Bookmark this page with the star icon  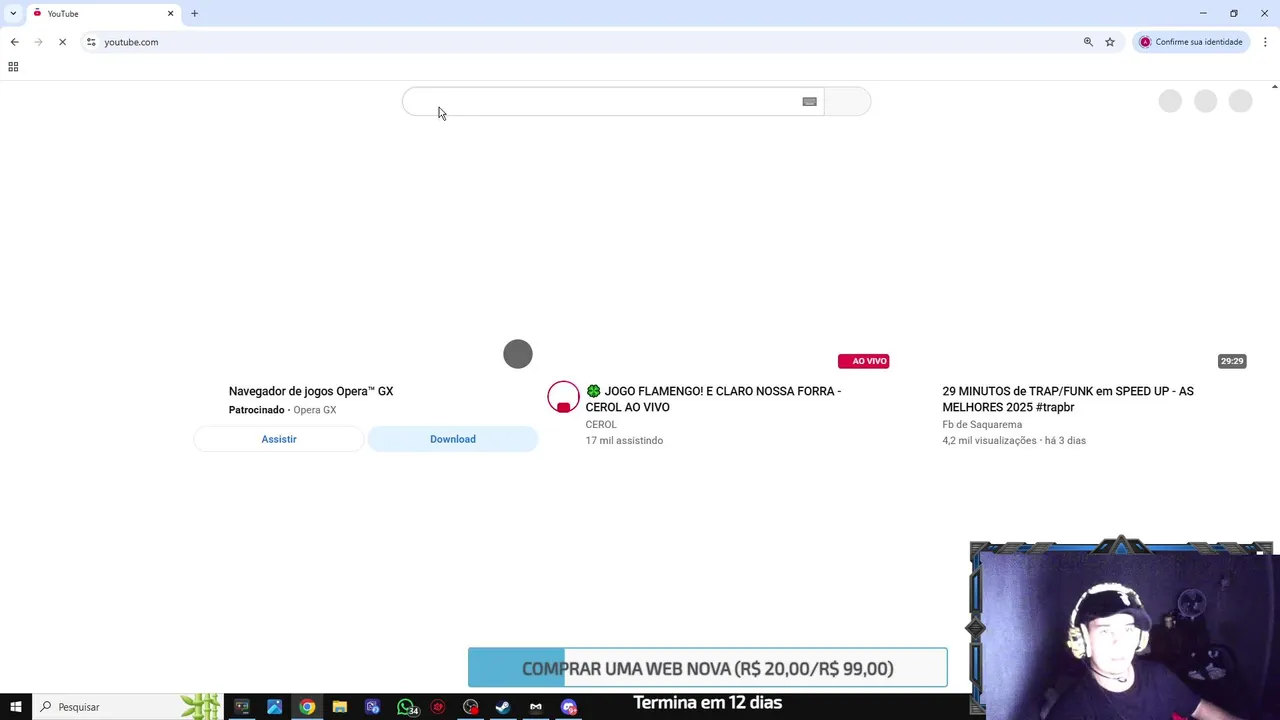pos(1110,42)
